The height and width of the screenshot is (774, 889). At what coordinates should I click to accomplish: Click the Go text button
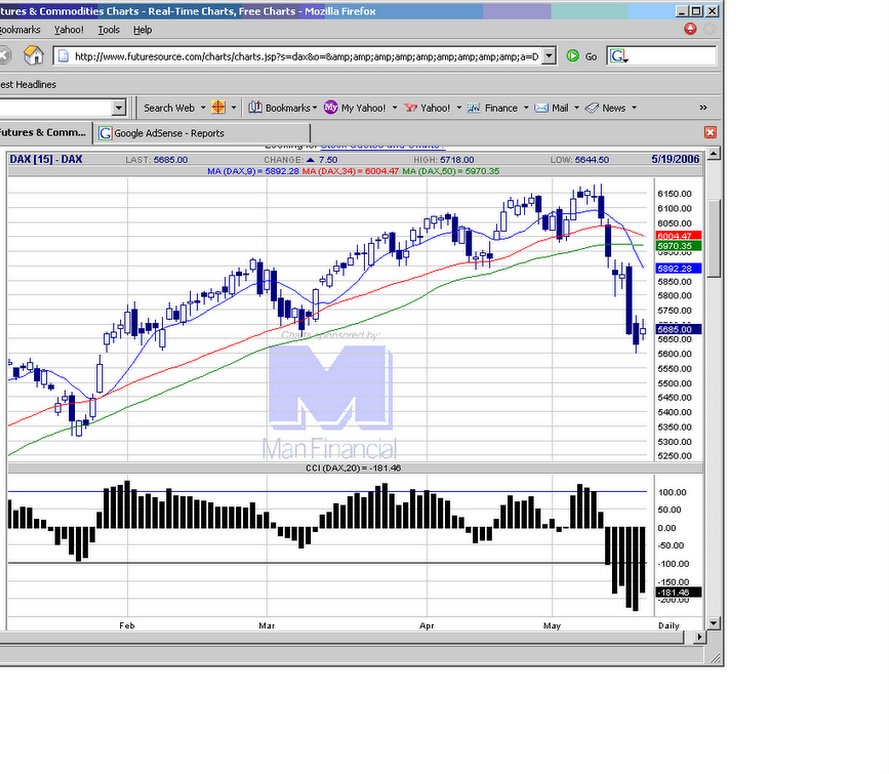tap(591, 57)
